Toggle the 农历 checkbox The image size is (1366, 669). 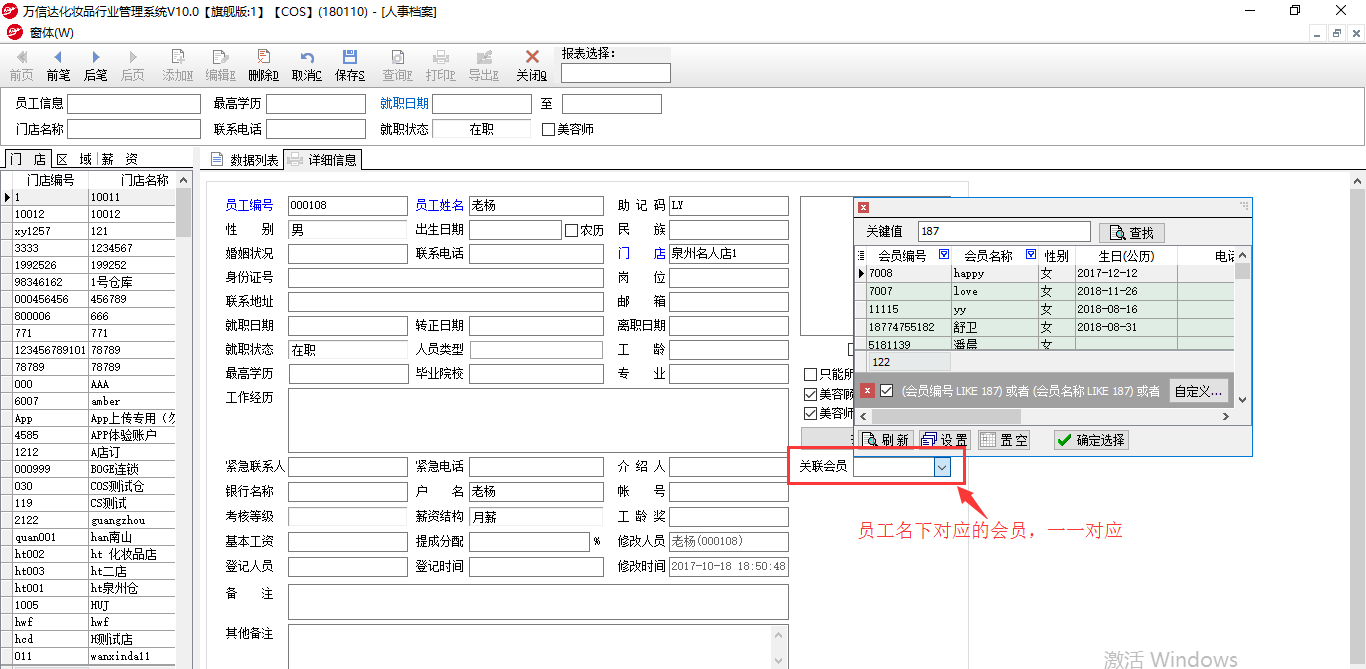tap(571, 230)
